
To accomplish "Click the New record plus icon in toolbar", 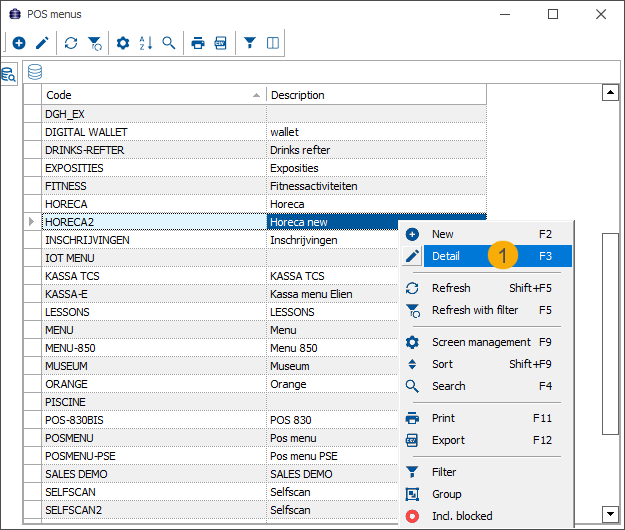I will coord(19,43).
